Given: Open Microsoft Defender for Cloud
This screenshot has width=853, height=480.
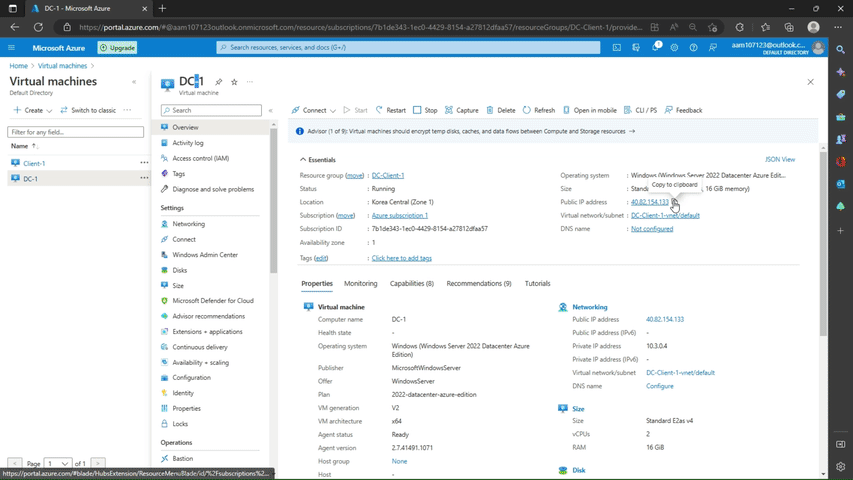Looking at the screenshot, I should pyautogui.click(x=213, y=300).
